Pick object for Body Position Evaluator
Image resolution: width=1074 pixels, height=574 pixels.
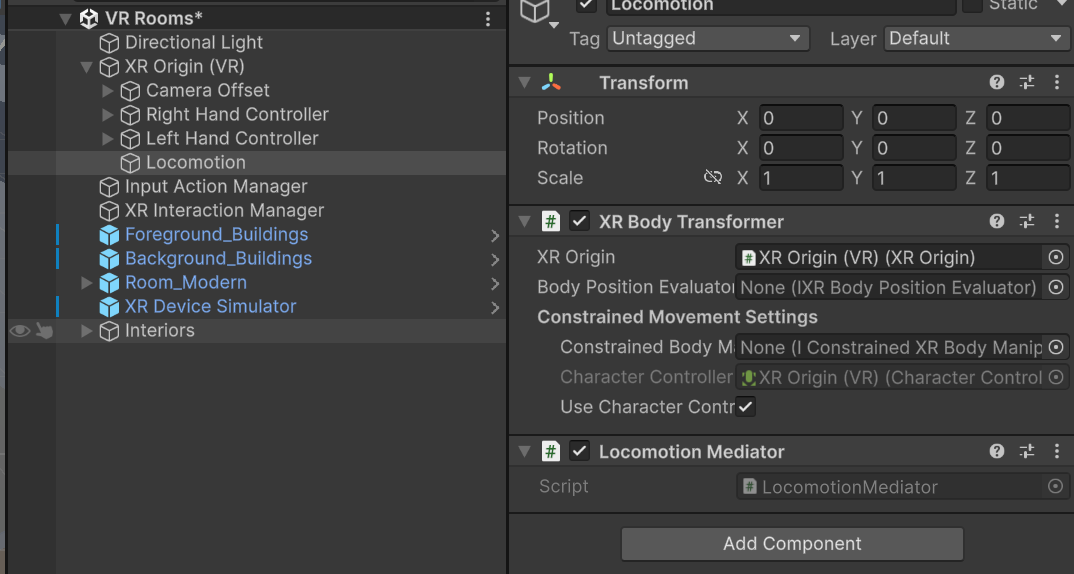tap(1056, 288)
